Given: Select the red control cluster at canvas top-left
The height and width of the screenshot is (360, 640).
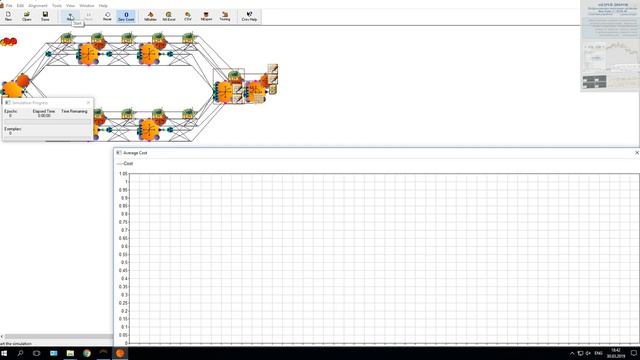Looking at the screenshot, I should pyautogui.click(x=9, y=41).
